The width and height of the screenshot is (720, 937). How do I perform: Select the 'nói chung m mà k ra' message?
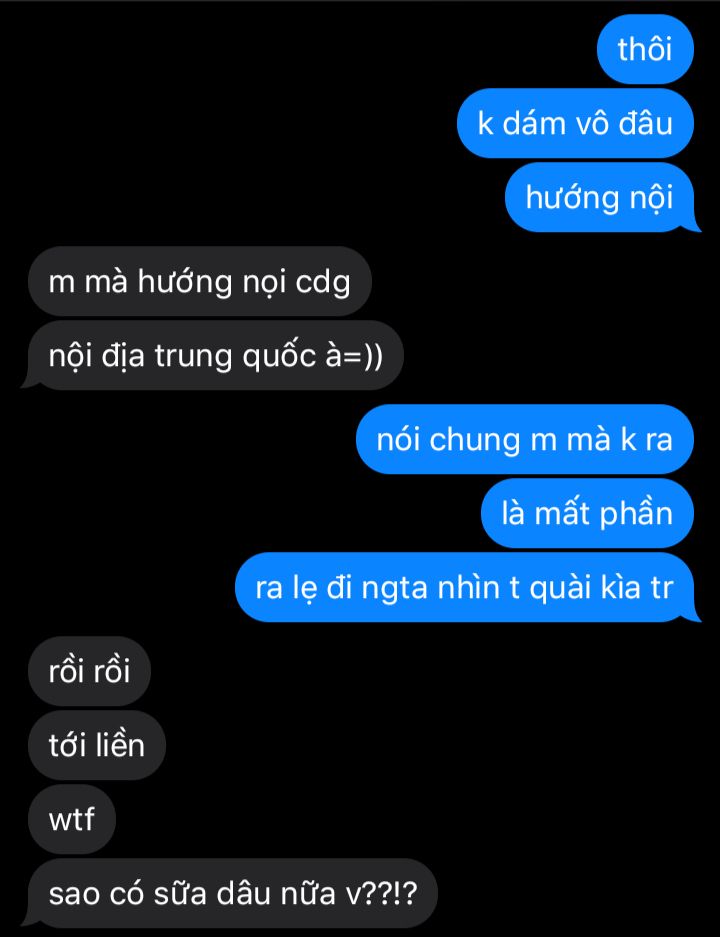pos(525,439)
